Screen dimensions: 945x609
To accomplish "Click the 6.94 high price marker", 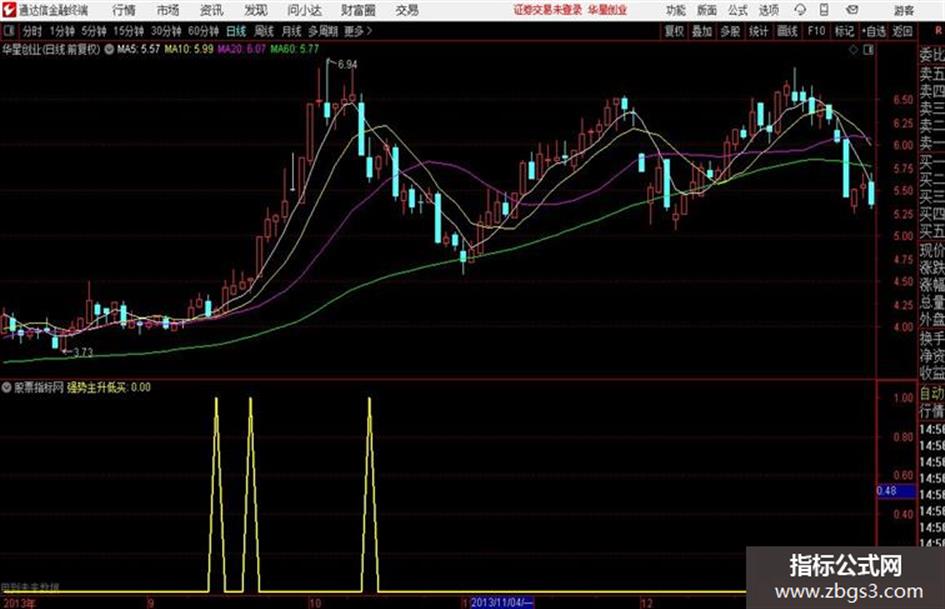I will 347,64.
